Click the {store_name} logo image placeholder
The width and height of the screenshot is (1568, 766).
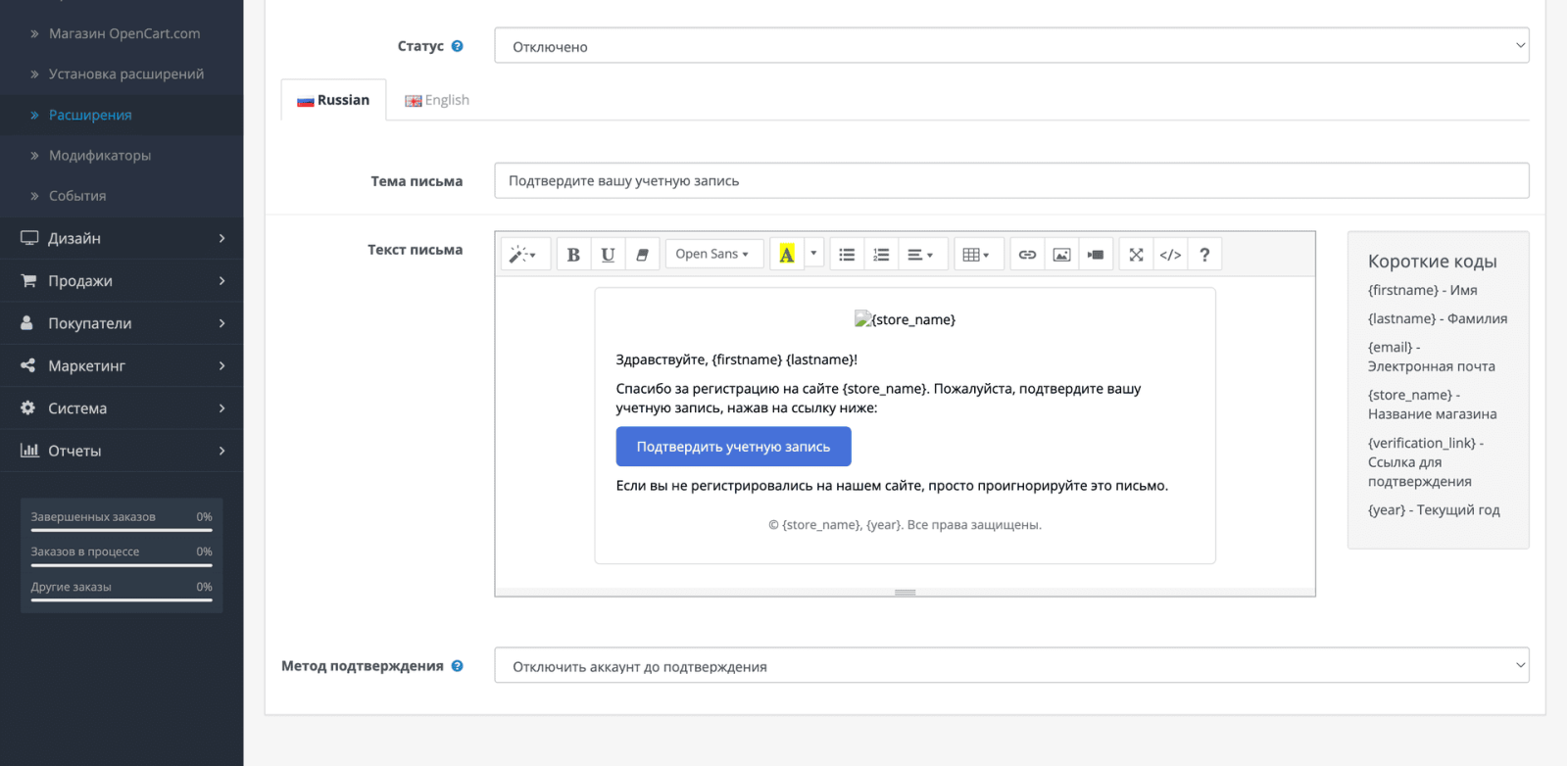click(x=905, y=319)
